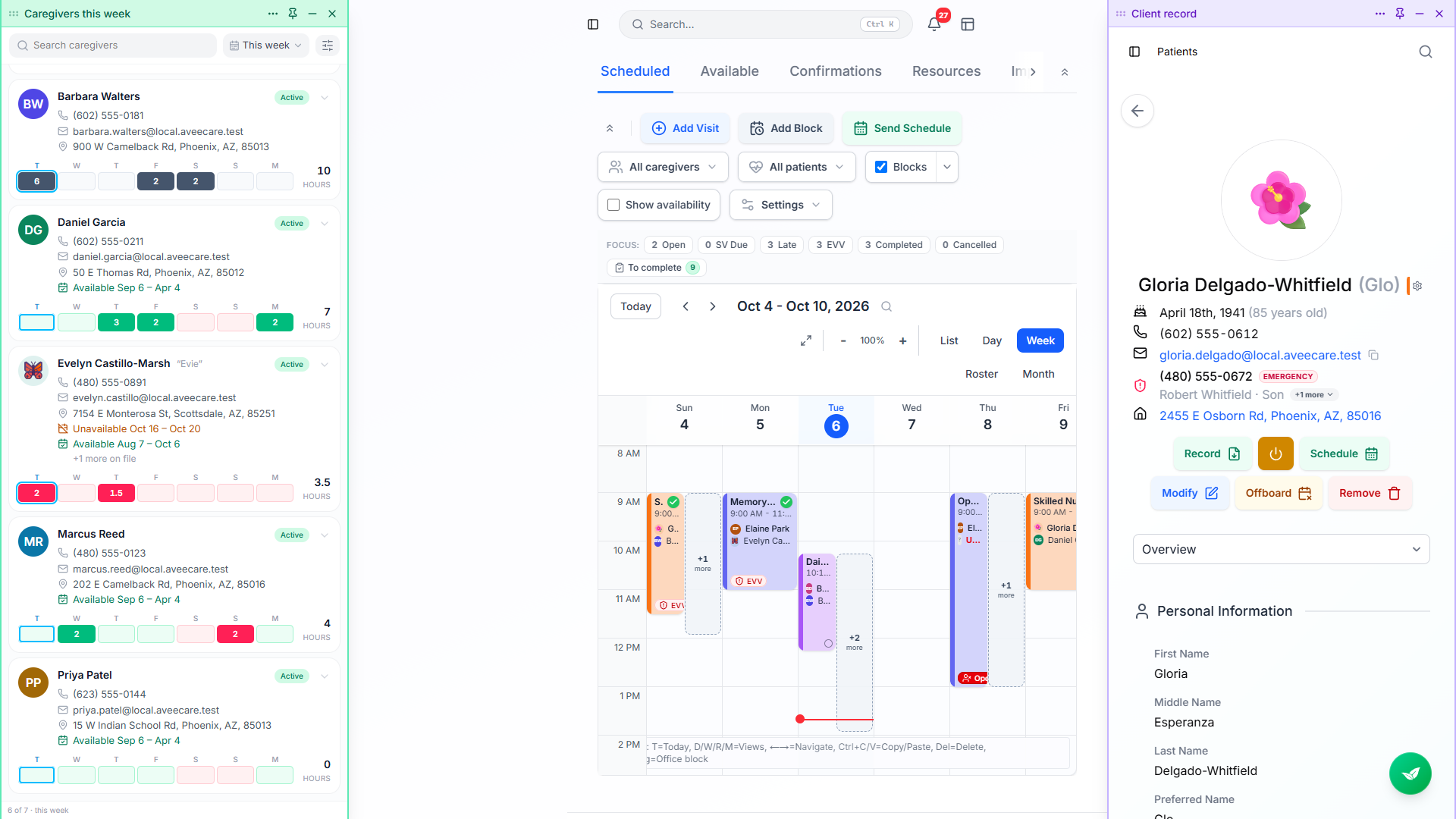Pin the Client record panel
The width and height of the screenshot is (1456, 819).
1400,14
